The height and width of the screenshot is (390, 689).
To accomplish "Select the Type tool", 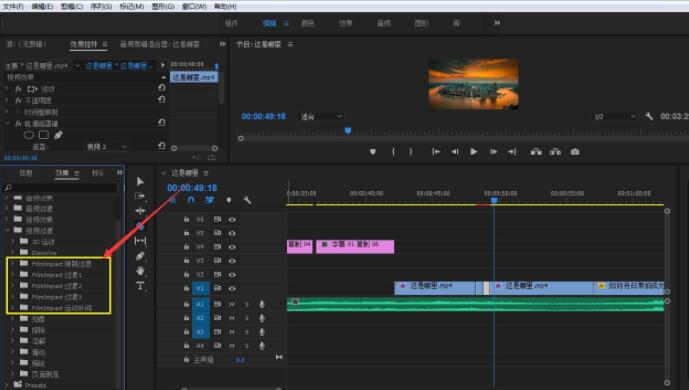I will click(x=140, y=286).
